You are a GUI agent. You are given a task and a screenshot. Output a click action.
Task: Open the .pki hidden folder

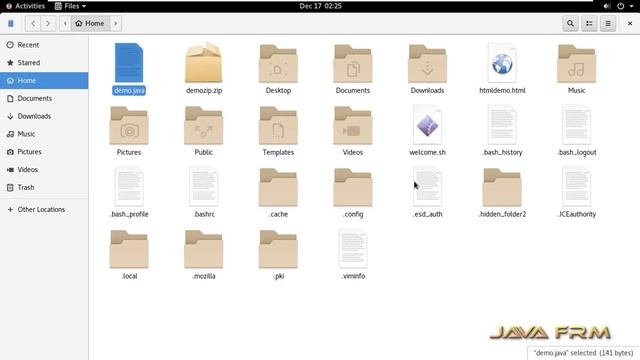278,249
